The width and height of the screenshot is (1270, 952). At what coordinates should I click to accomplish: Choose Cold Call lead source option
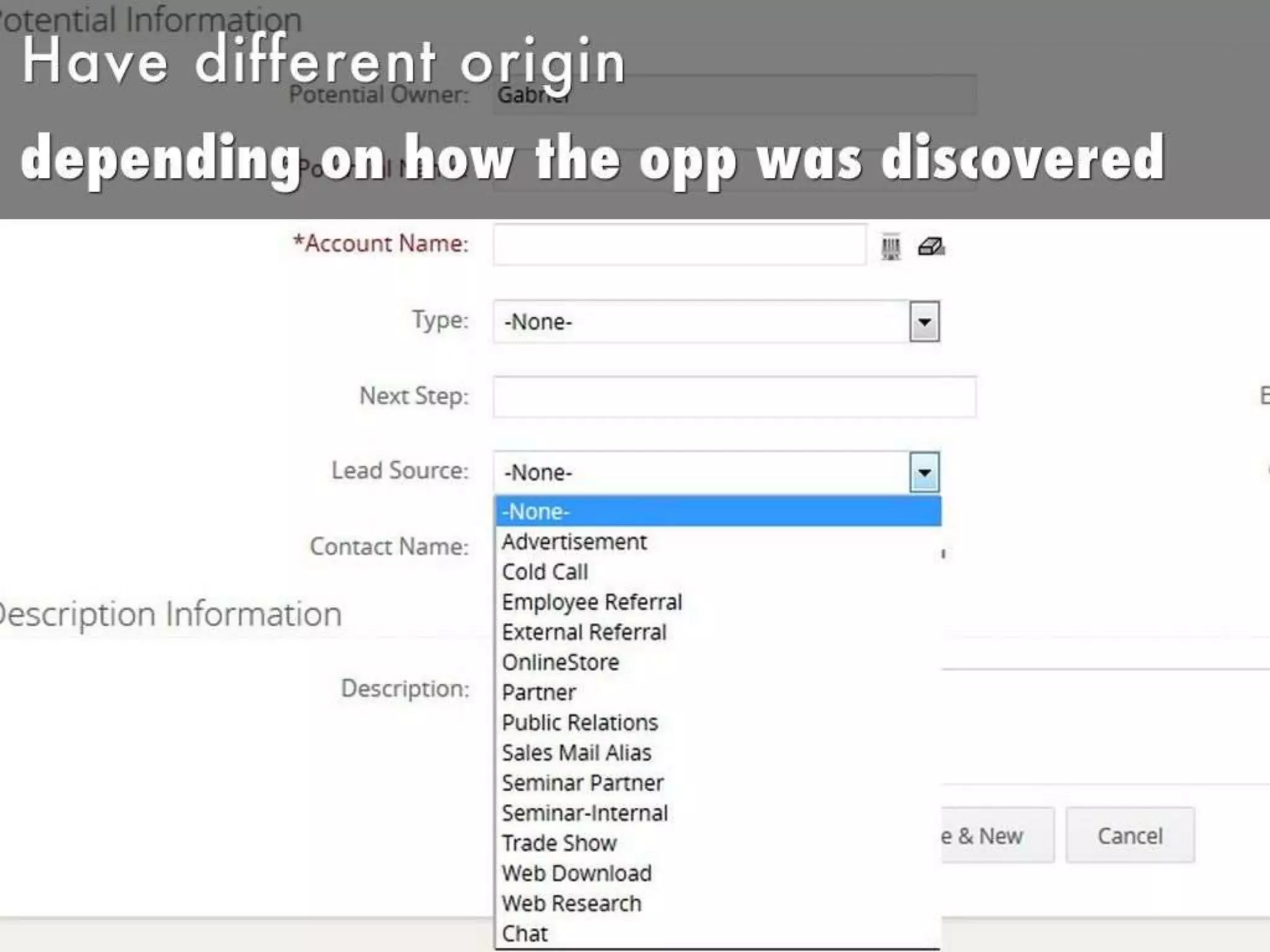545,572
